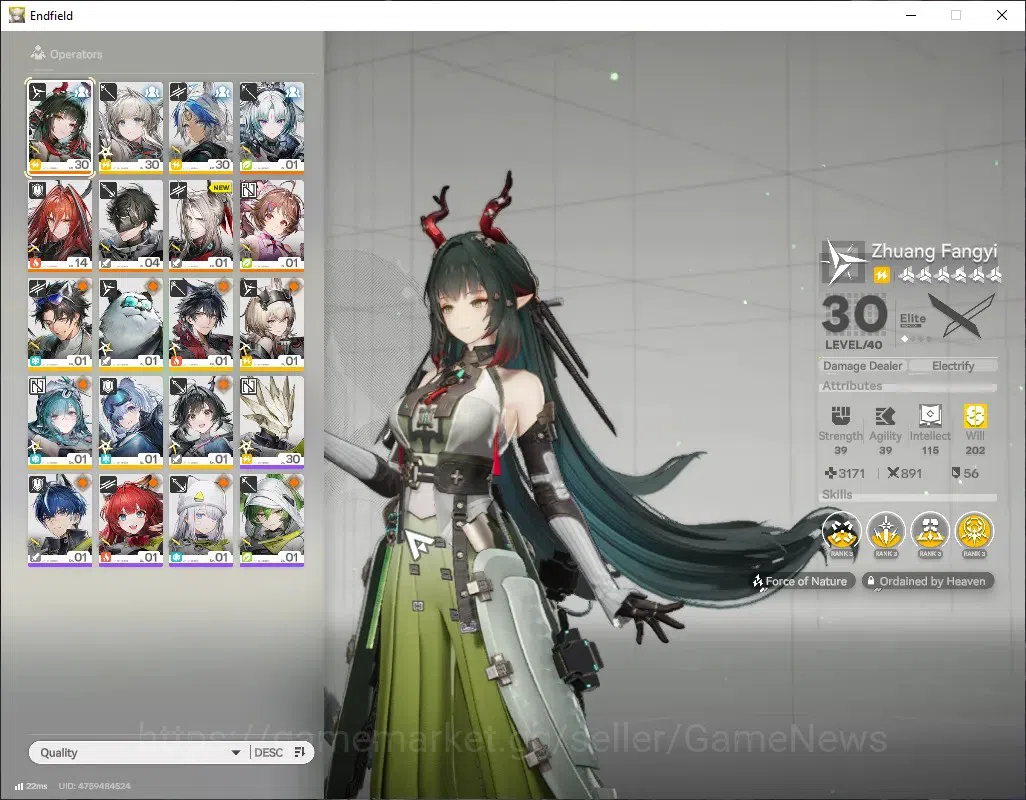Open the Force of Nature talent button
The width and height of the screenshot is (1026, 800).
coord(803,581)
